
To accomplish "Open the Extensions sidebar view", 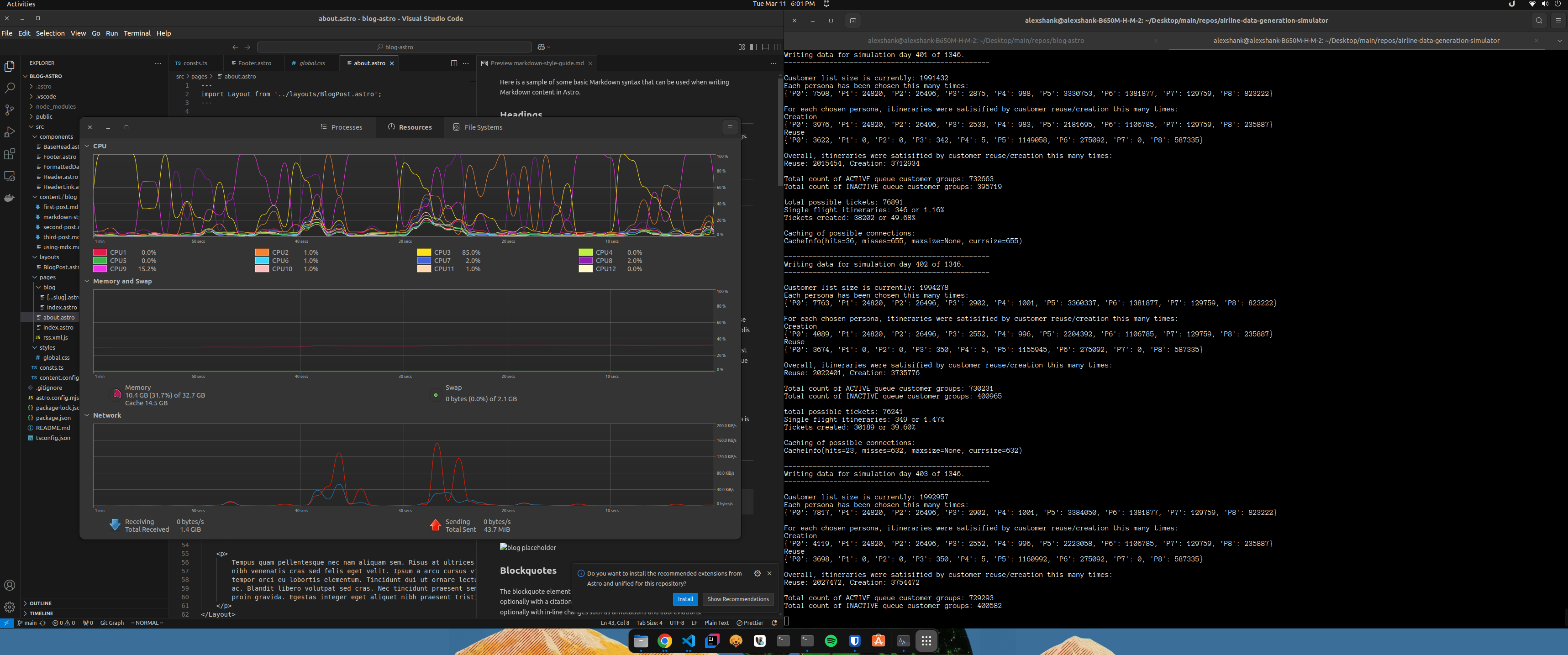I will [x=9, y=154].
